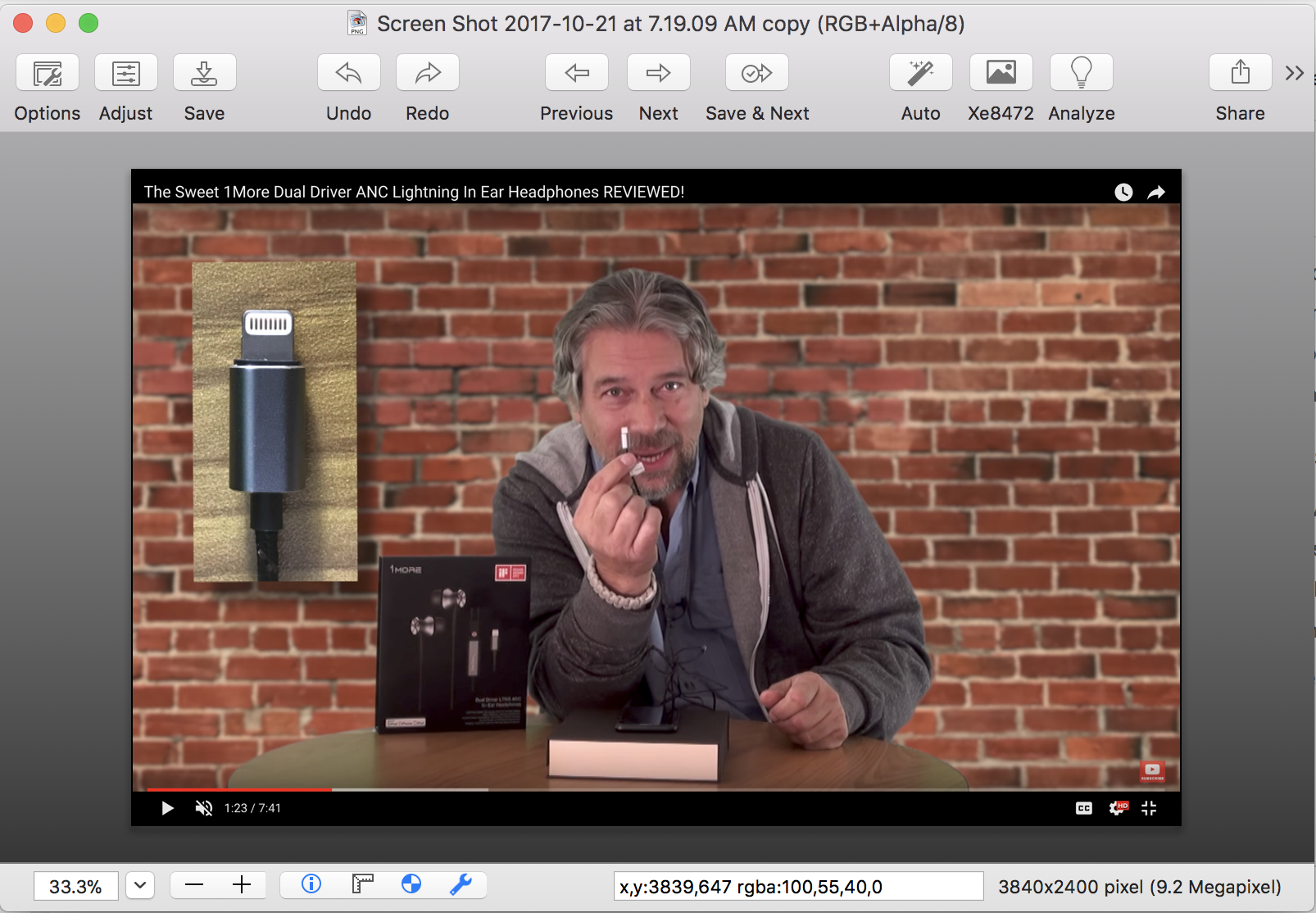
Task: Undo the last edit
Action: (x=348, y=74)
